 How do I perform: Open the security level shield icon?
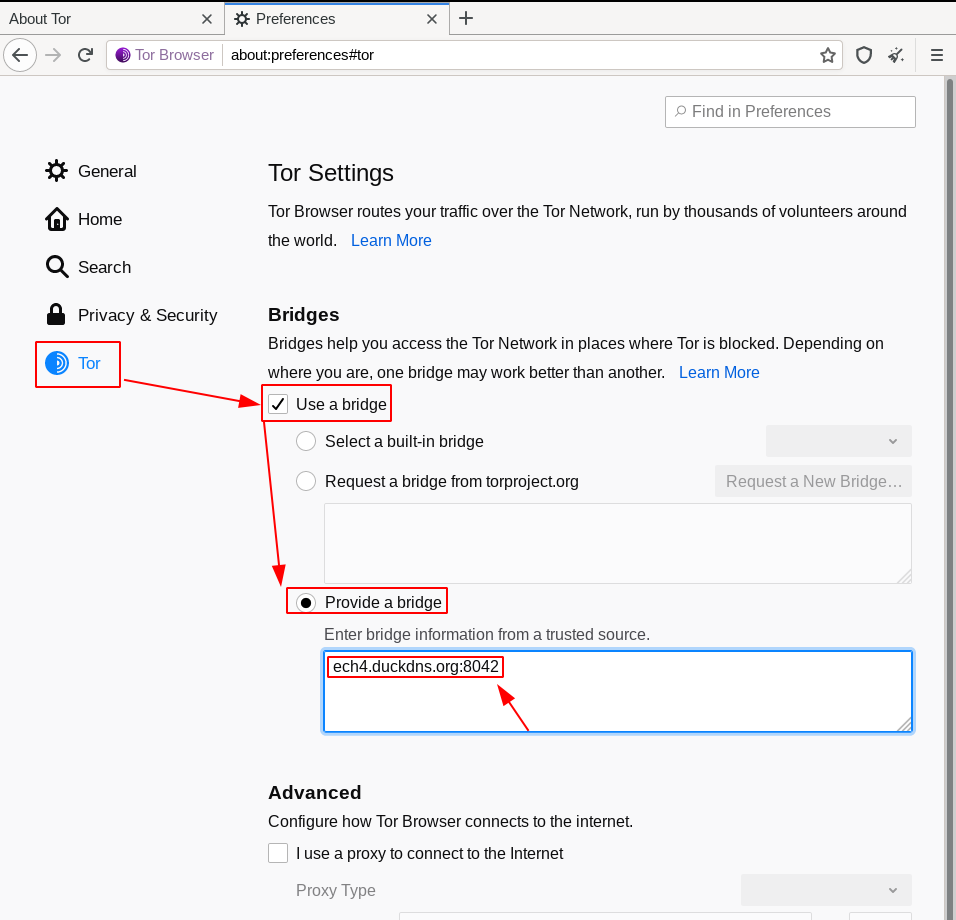[864, 55]
